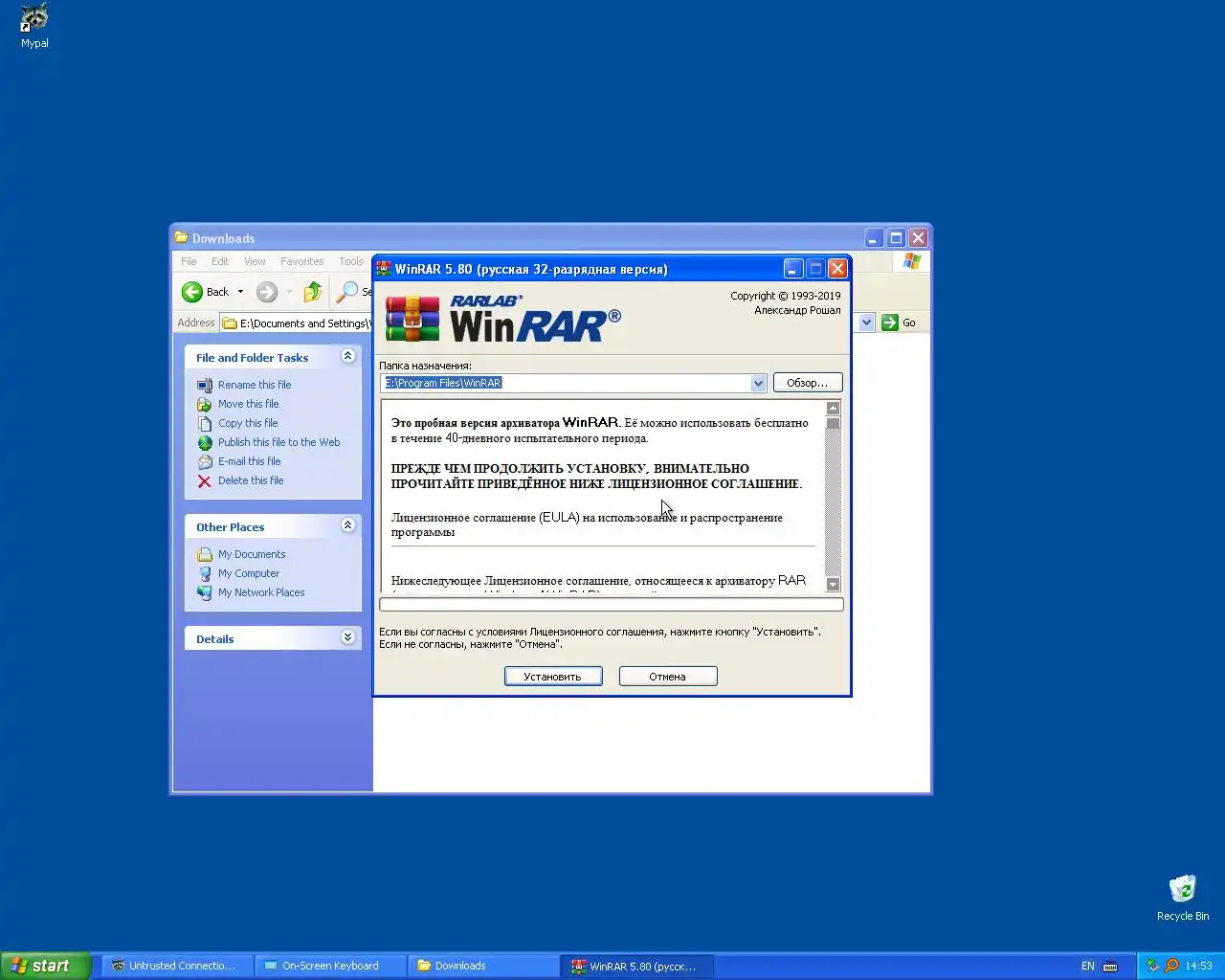Minimize the WinRAR installer window
The height and width of the screenshot is (980, 1225).
click(793, 269)
